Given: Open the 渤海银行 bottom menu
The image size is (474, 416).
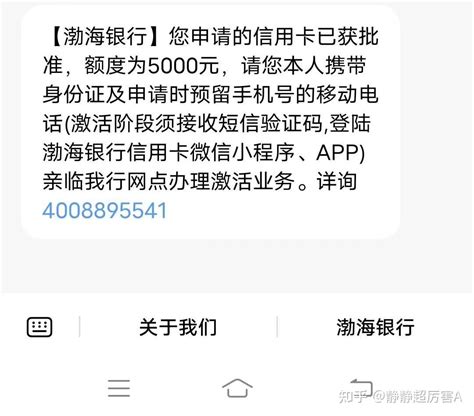Looking at the screenshot, I should (x=375, y=327).
